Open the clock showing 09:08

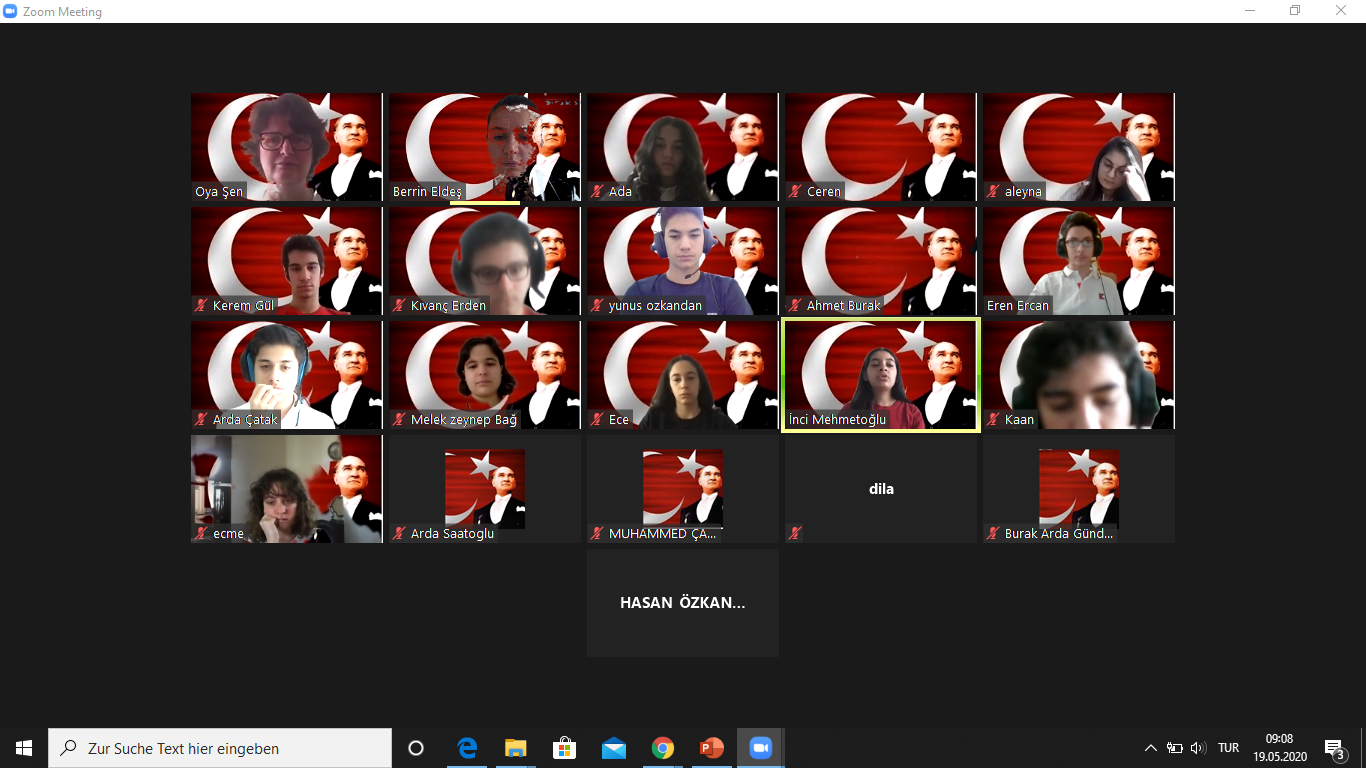(x=1280, y=748)
